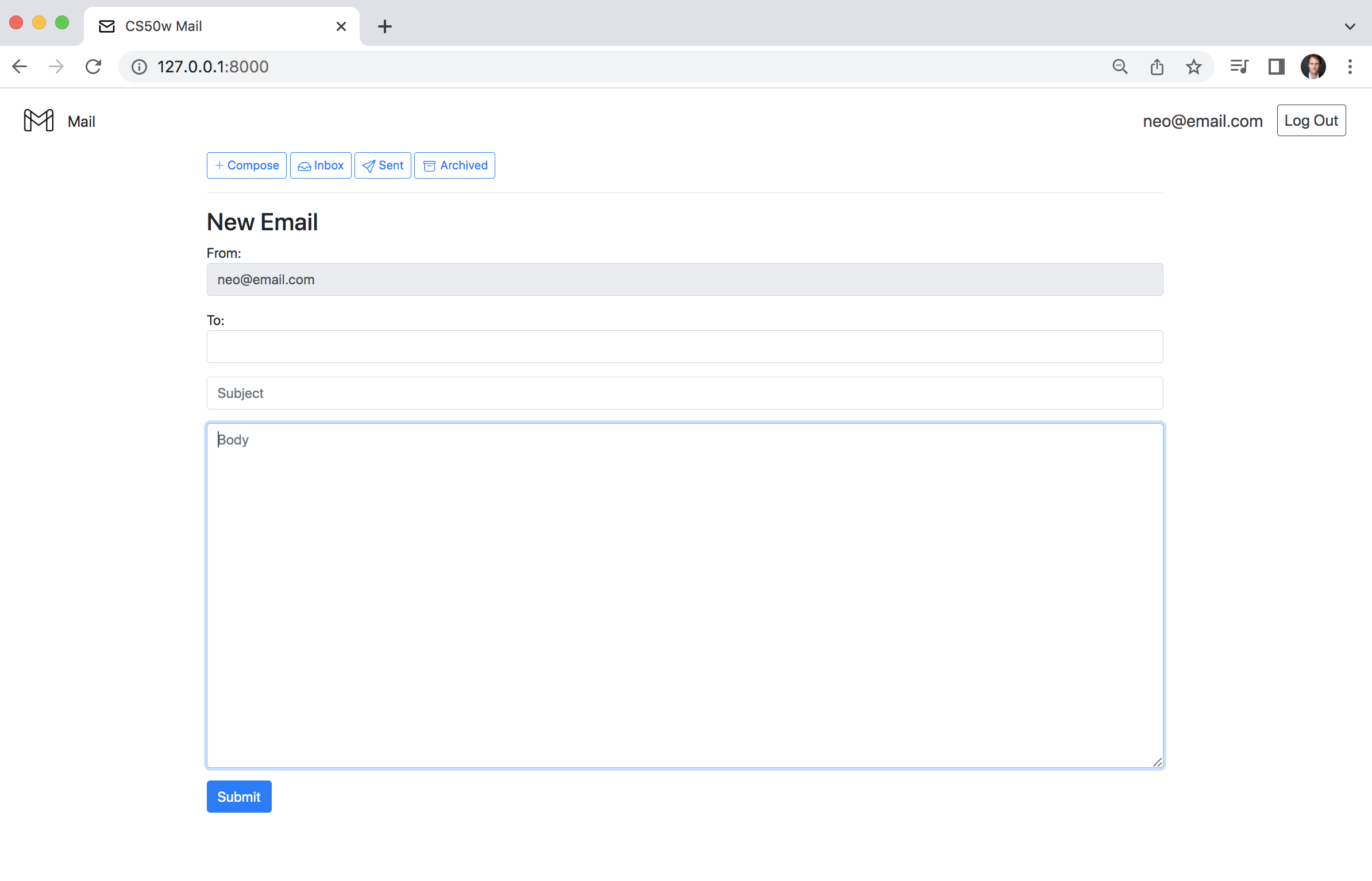
Task: Select the Inbox tray icon
Action: (305, 165)
